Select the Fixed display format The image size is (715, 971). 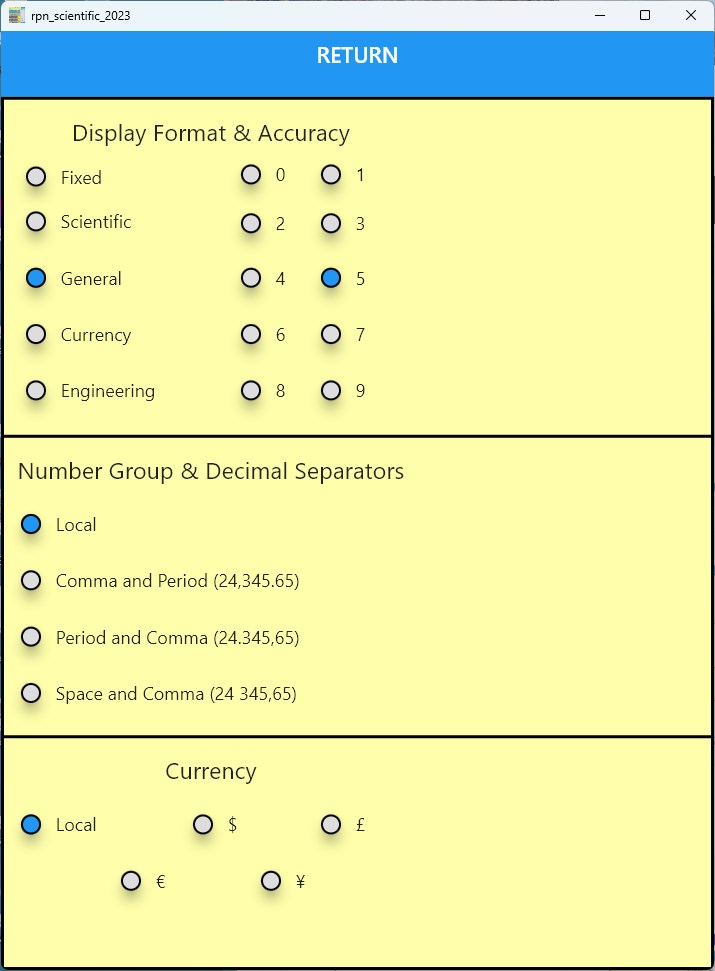[x=36, y=177]
